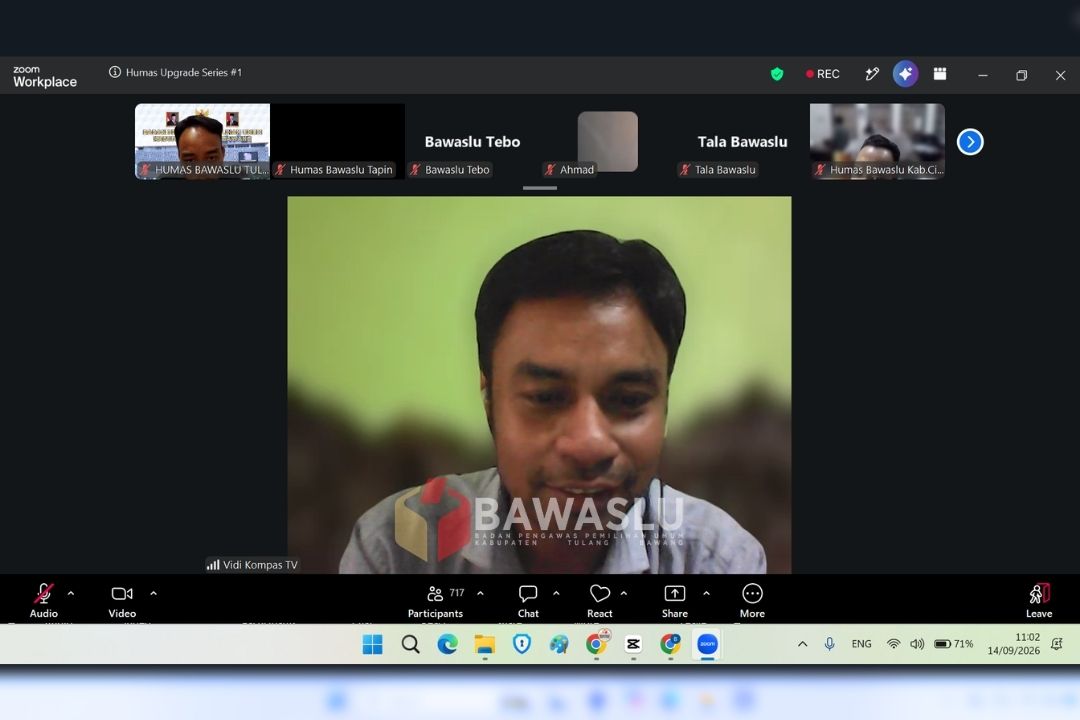Select the Bawaslu Tebo participant tile

[472, 141]
